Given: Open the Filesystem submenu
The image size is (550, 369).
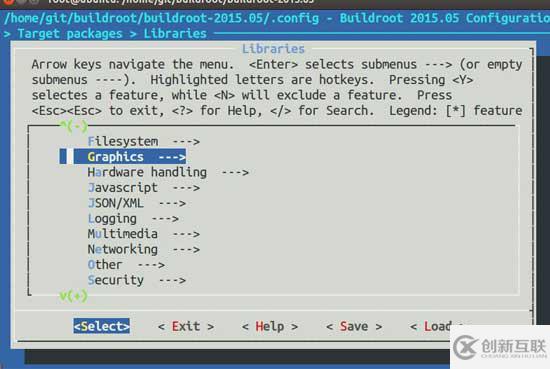Looking at the screenshot, I should (x=144, y=141).
